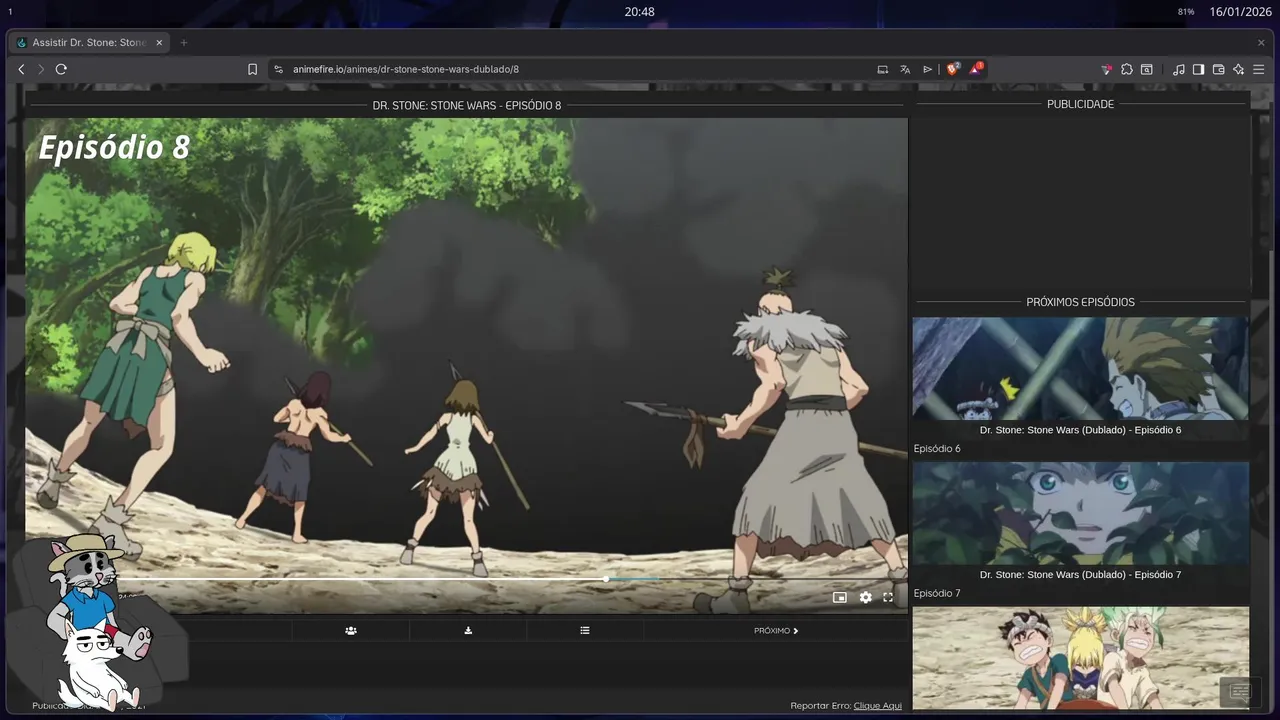Screen dimensions: 1280x720
Task: Click the clock showing 20:48 in the top bar
Action: tap(640, 12)
